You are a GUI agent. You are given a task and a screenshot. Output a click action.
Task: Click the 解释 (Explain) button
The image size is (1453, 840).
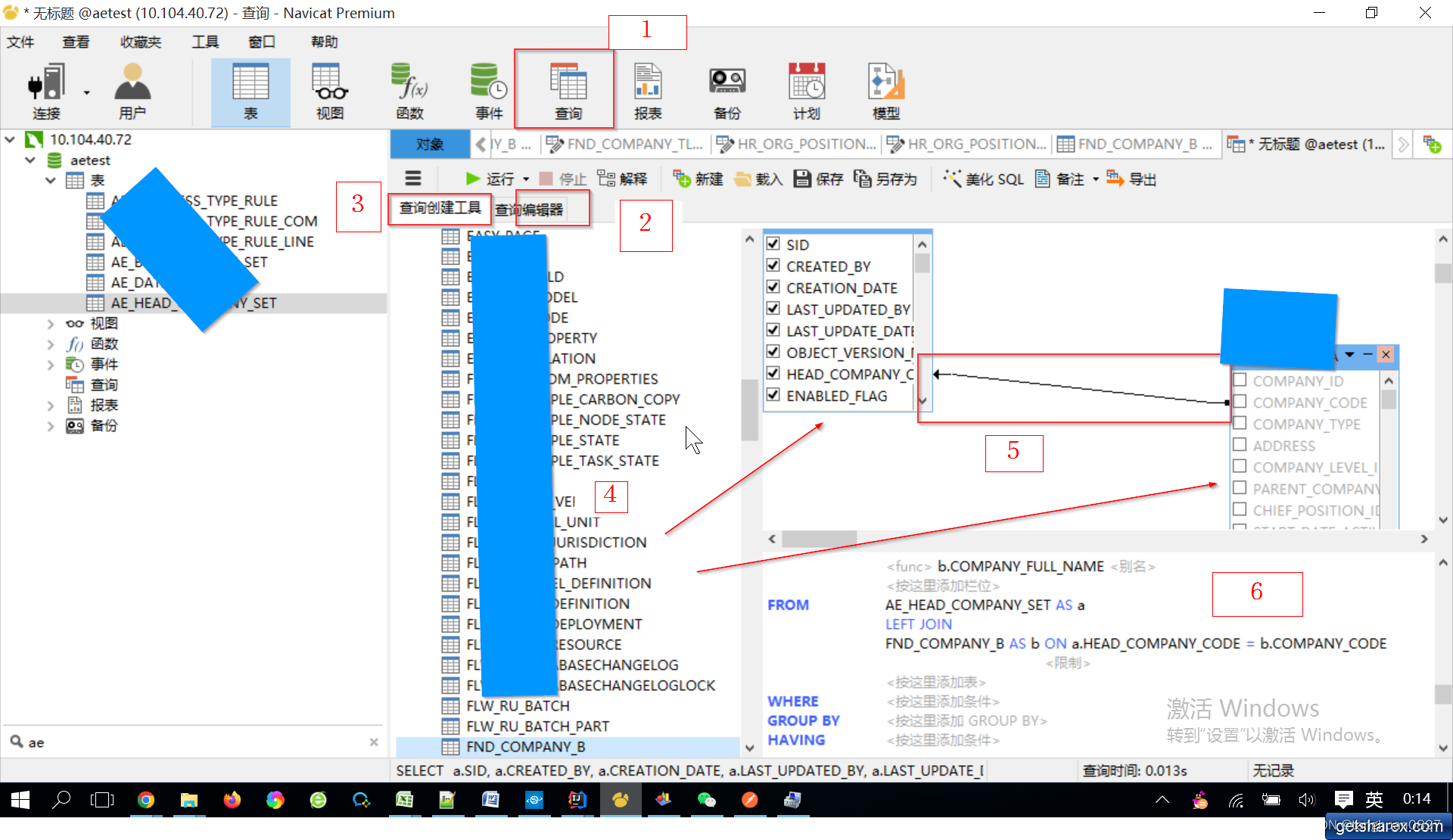coord(624,179)
